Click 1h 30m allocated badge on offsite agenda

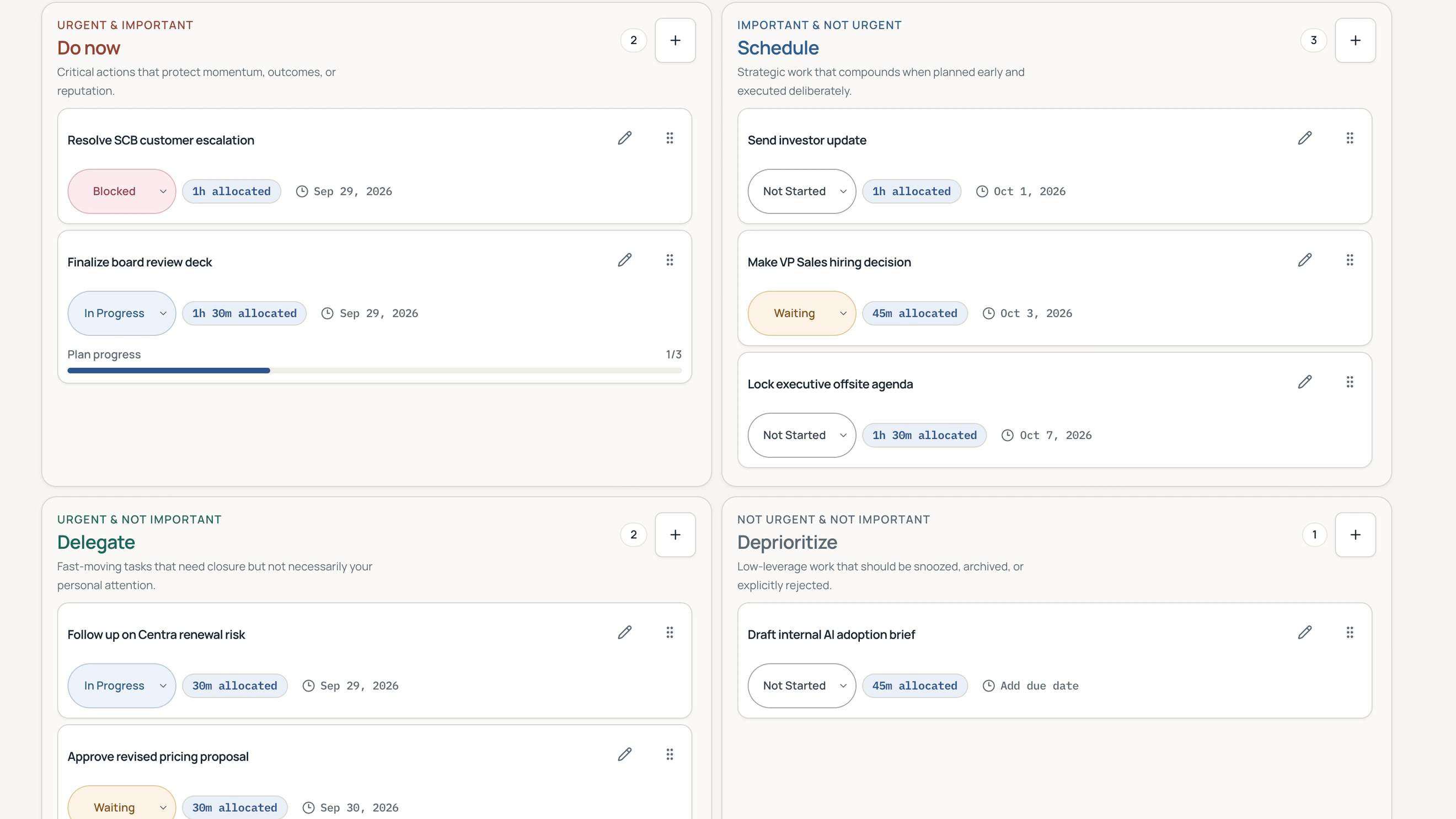(924, 435)
